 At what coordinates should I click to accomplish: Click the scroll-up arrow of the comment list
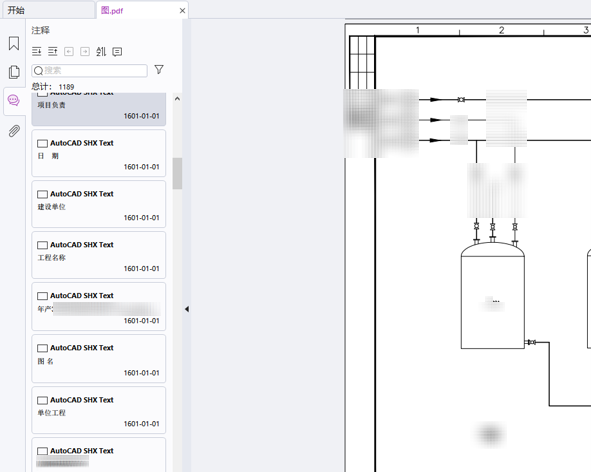pyautogui.click(x=177, y=99)
